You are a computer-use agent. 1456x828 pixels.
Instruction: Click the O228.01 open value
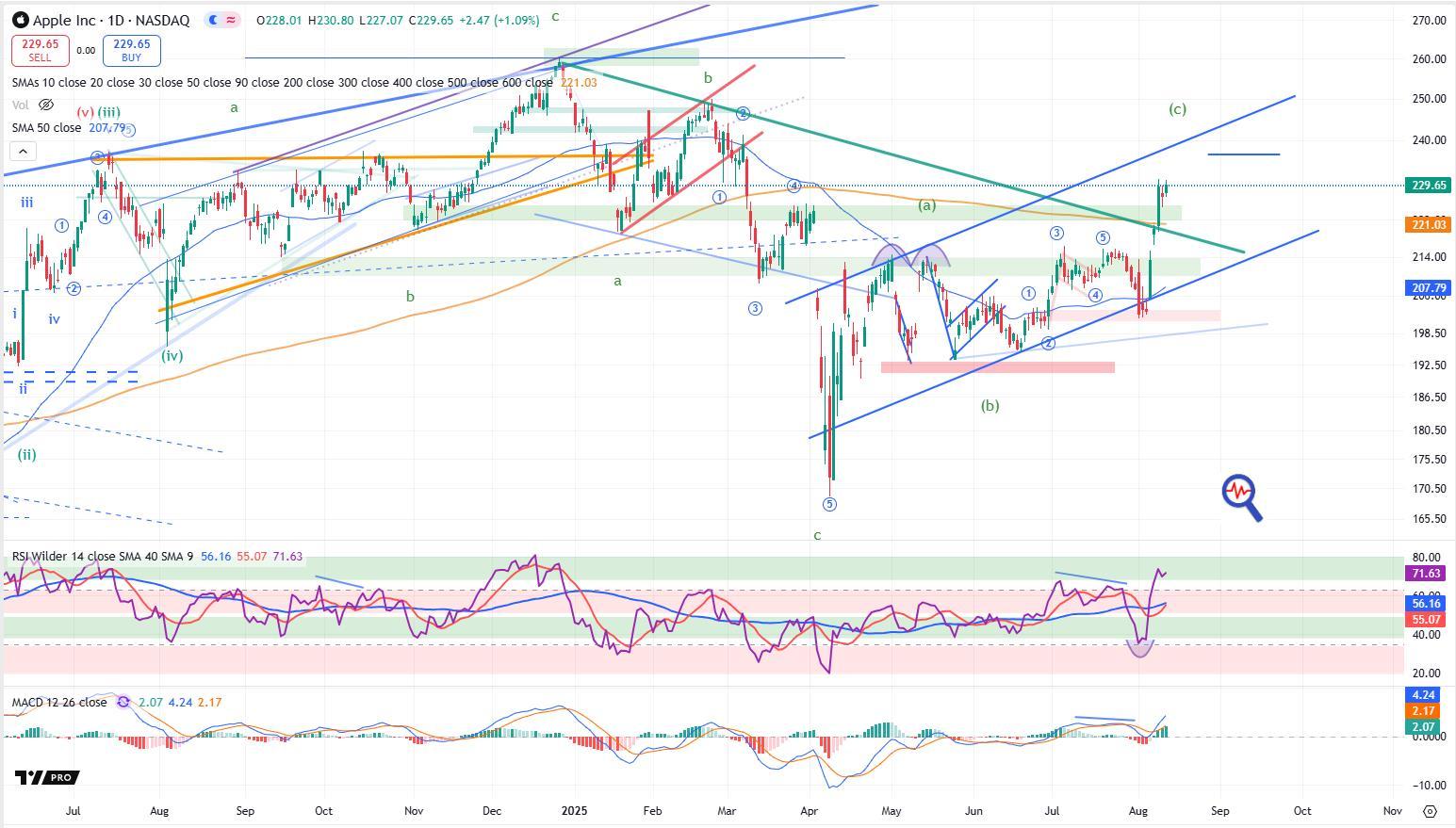pyautogui.click(x=280, y=20)
